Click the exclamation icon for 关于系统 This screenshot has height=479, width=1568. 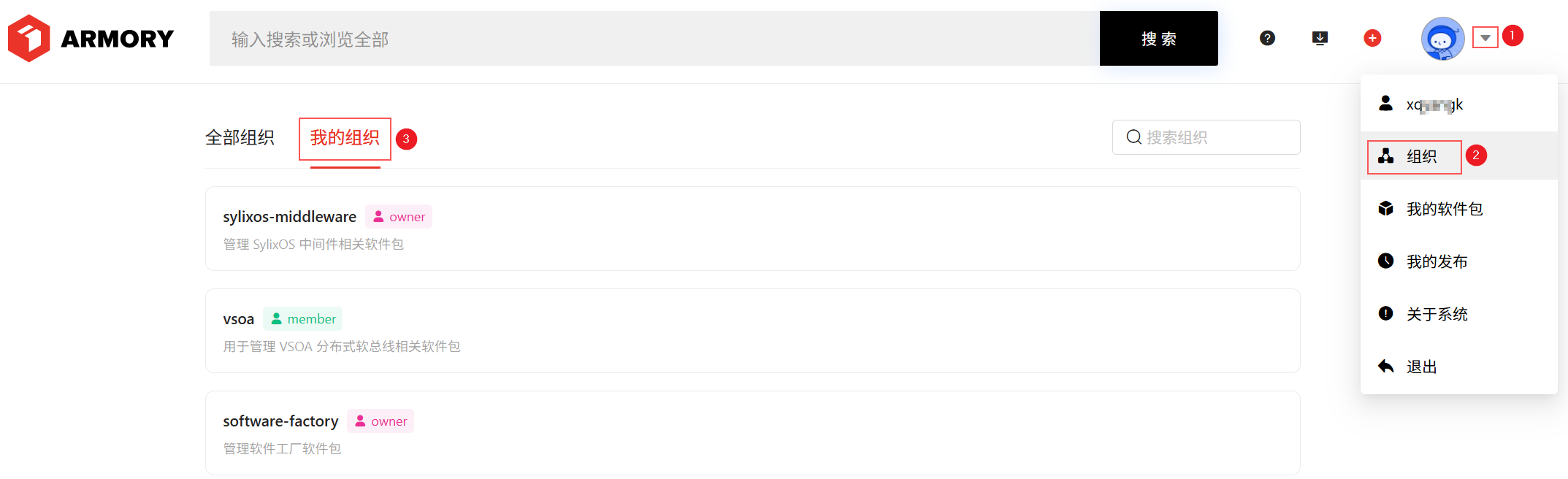click(x=1385, y=313)
